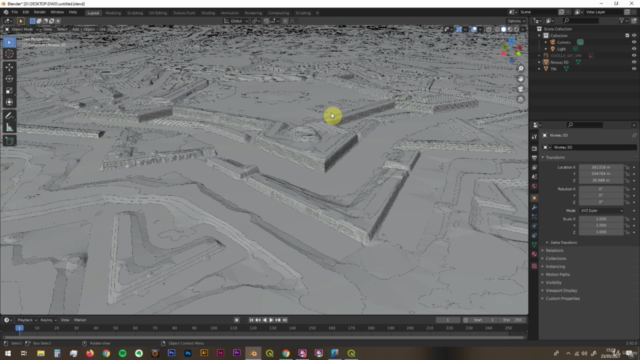This screenshot has height=360, width=640.
Task: Open the Material properties tab
Action: tap(534, 254)
